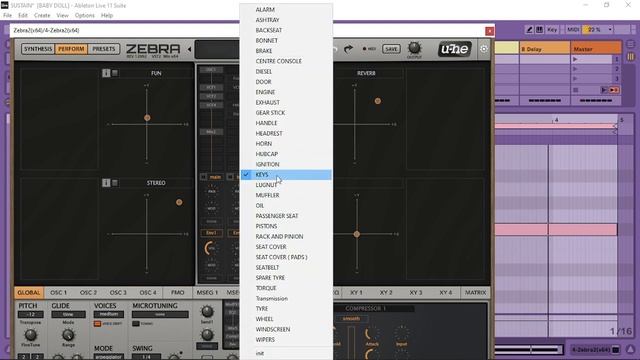640x360 pixels.
Task: Toggle the voice drift checkbox under Voices
Action: [97, 324]
